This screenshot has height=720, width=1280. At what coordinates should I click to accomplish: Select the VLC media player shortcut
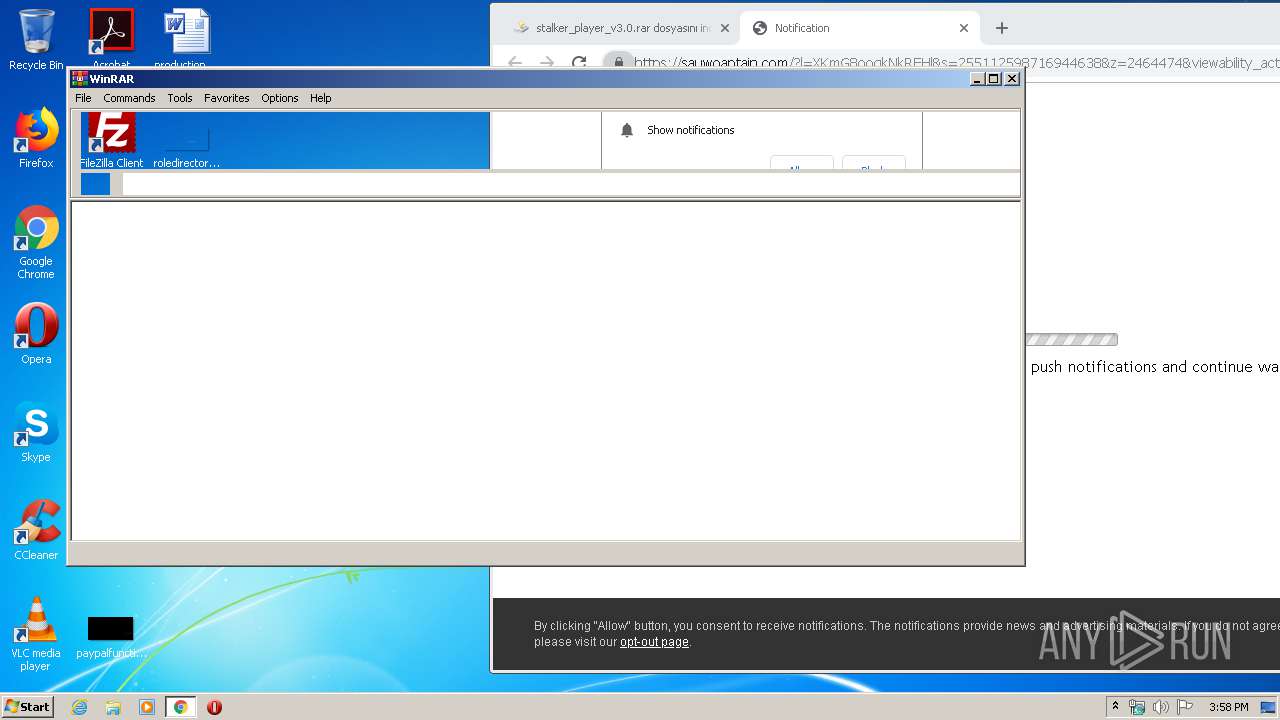click(x=36, y=634)
